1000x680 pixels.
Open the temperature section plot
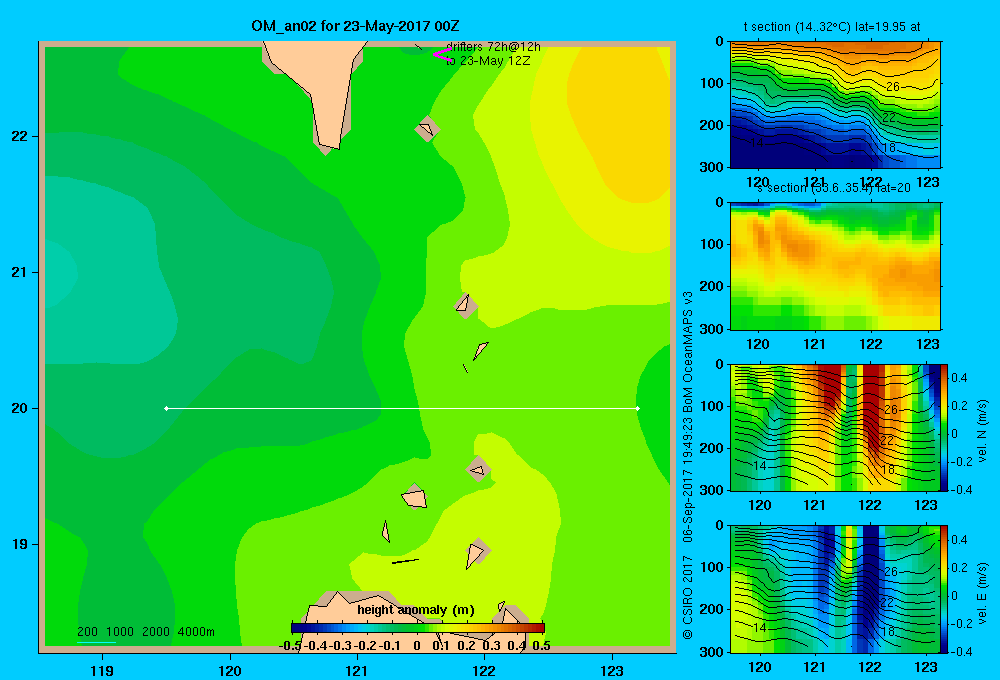[835, 105]
